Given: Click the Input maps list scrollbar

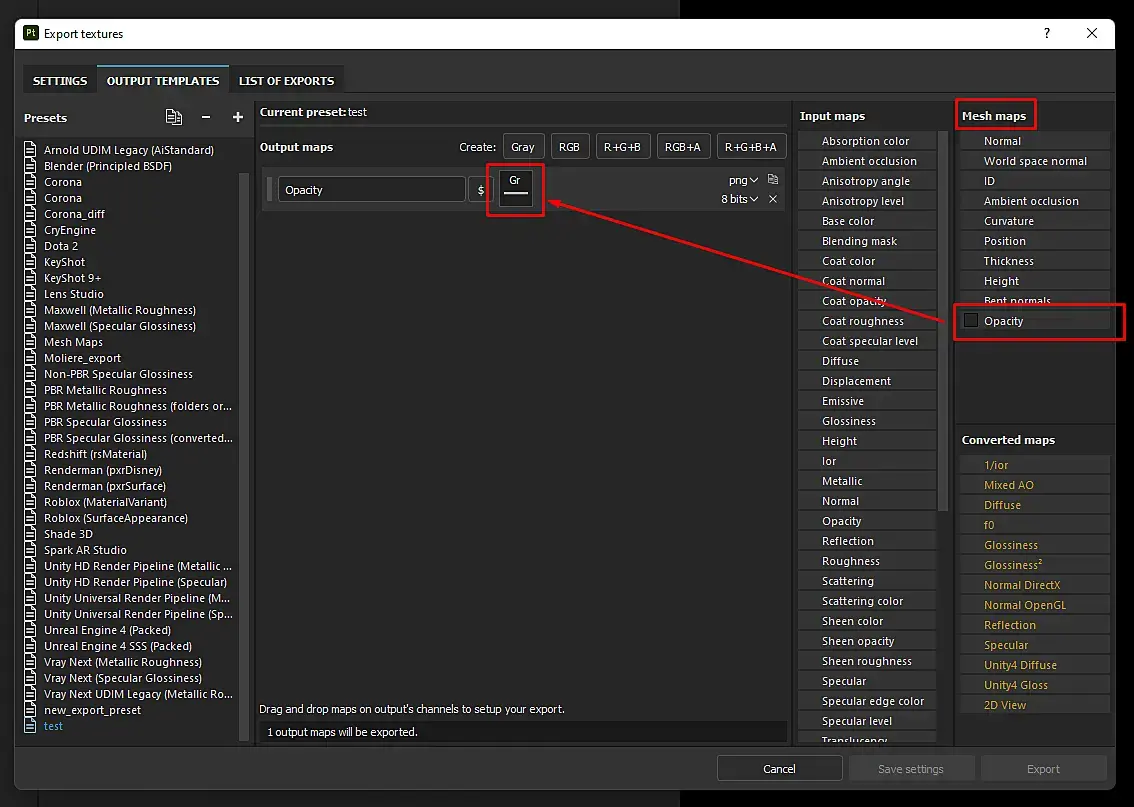Looking at the screenshot, I should tap(942, 322).
